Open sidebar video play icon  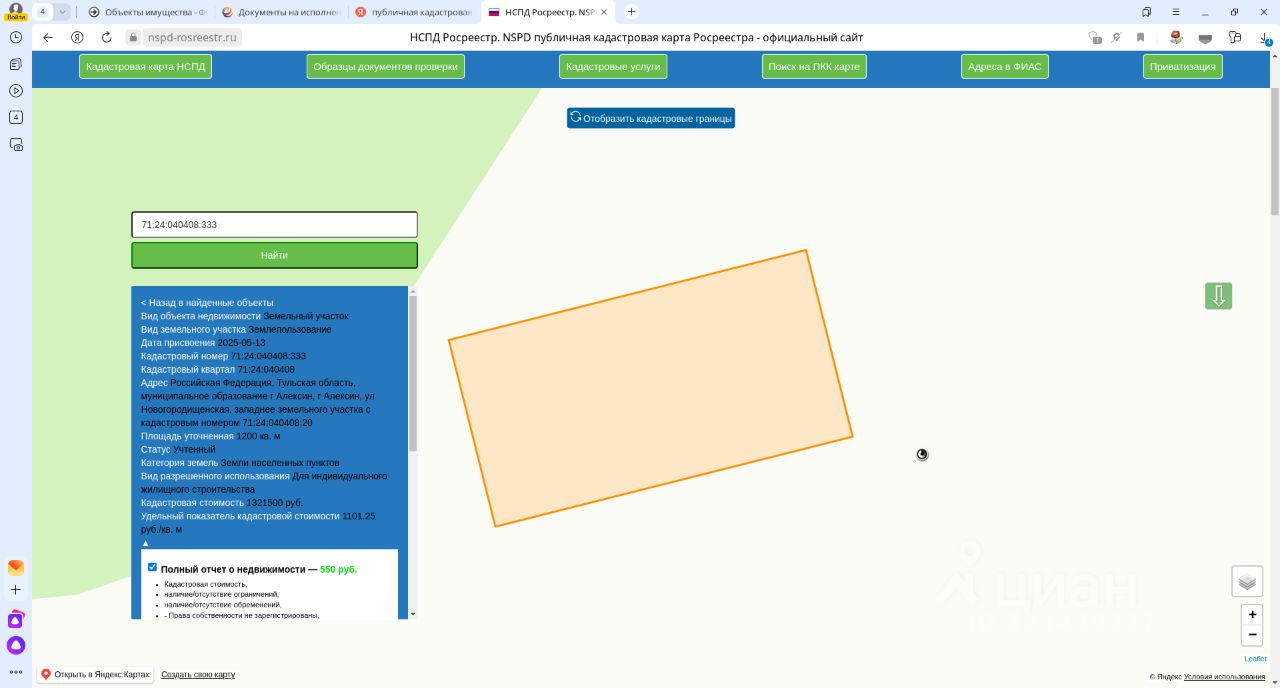click(15, 91)
